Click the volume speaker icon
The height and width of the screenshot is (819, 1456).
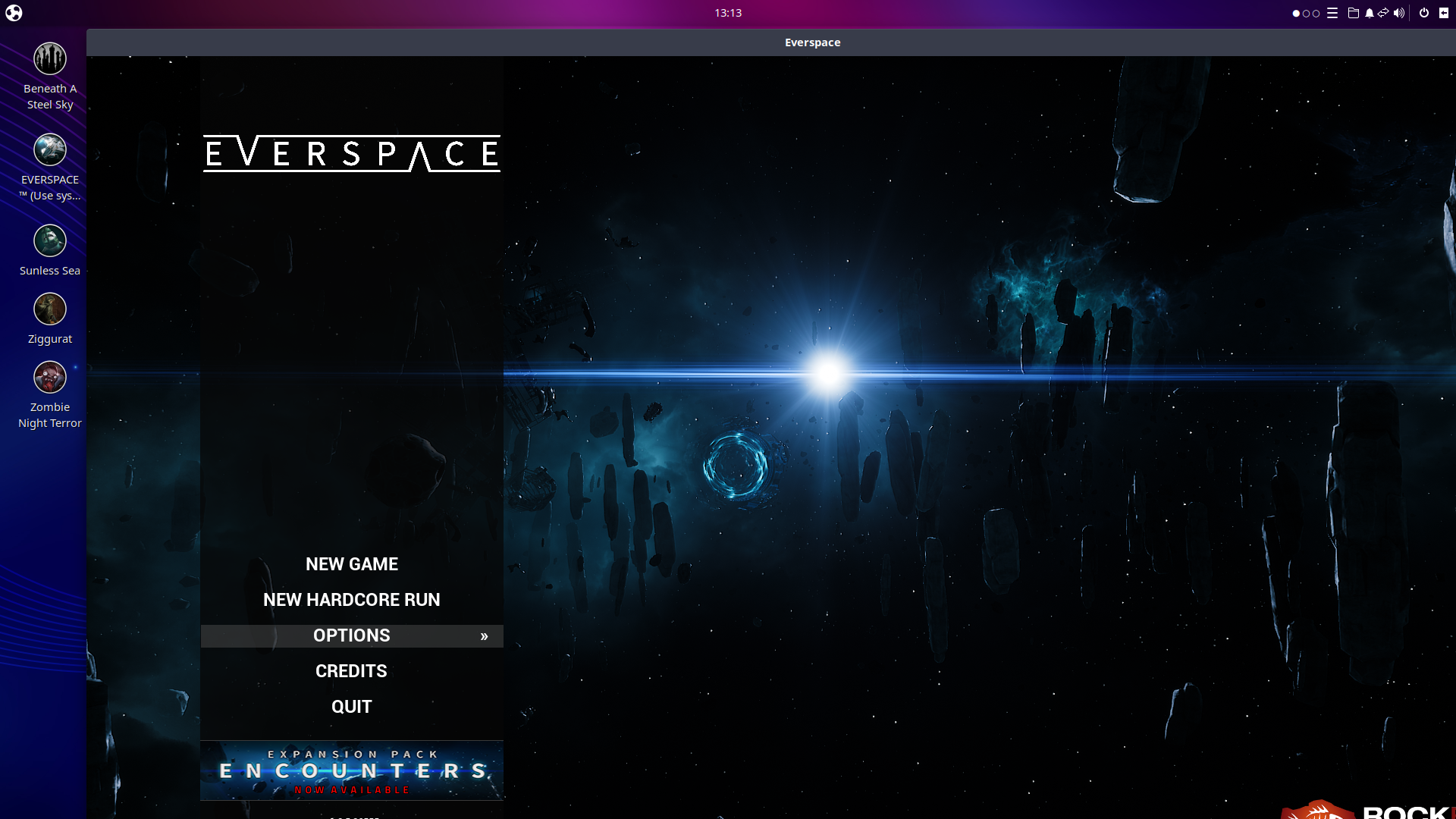(1398, 13)
